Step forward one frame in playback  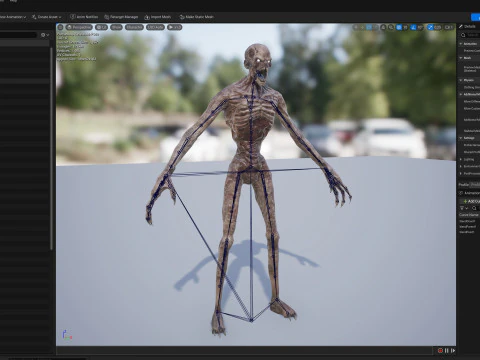click(453, 350)
